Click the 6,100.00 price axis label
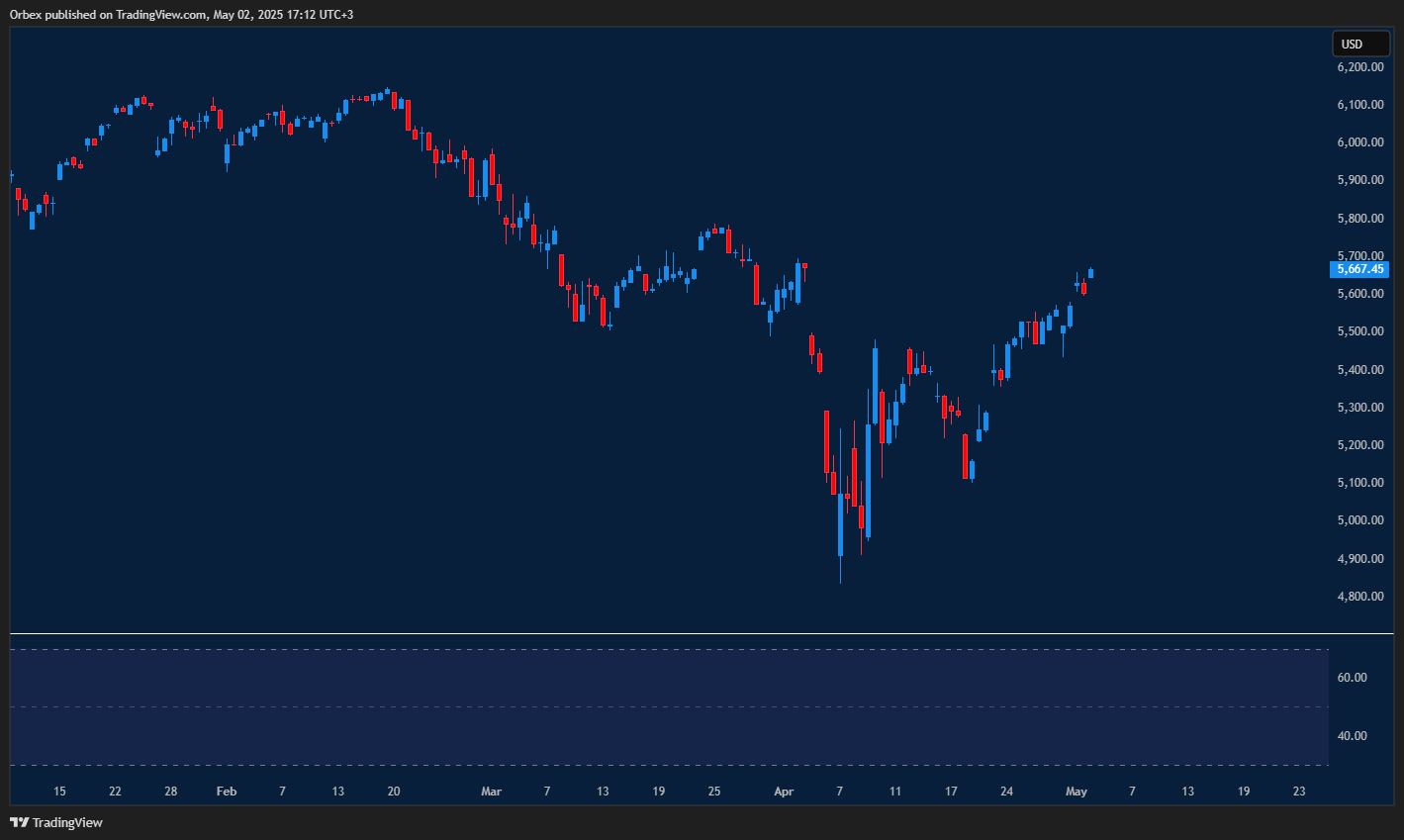The height and width of the screenshot is (840, 1404). [1359, 105]
